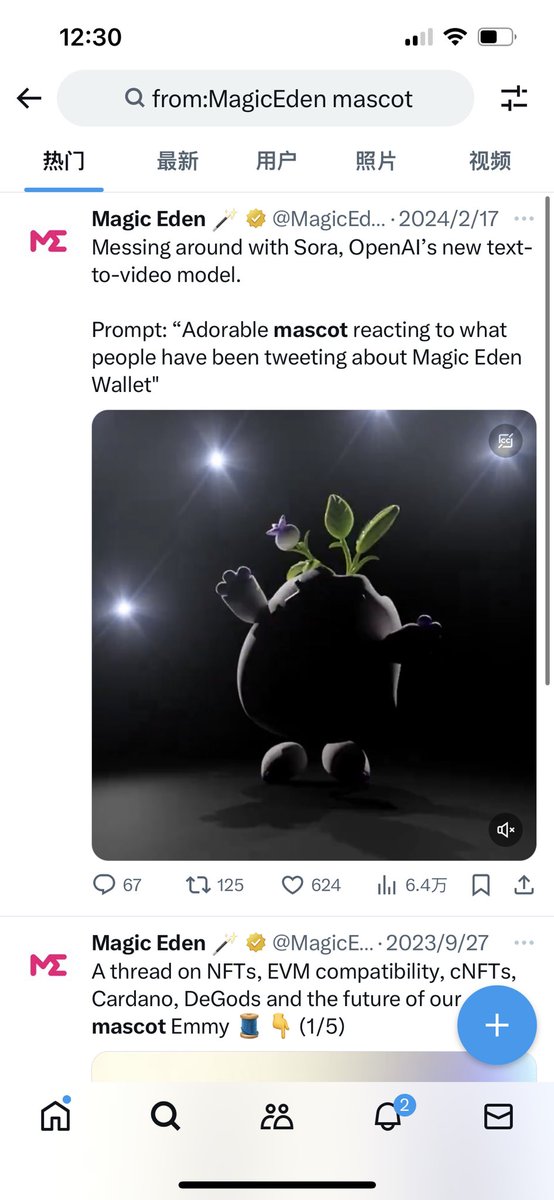Open more options for 2023/9/27 tweet
This screenshot has height=1200, width=554.
523,943
